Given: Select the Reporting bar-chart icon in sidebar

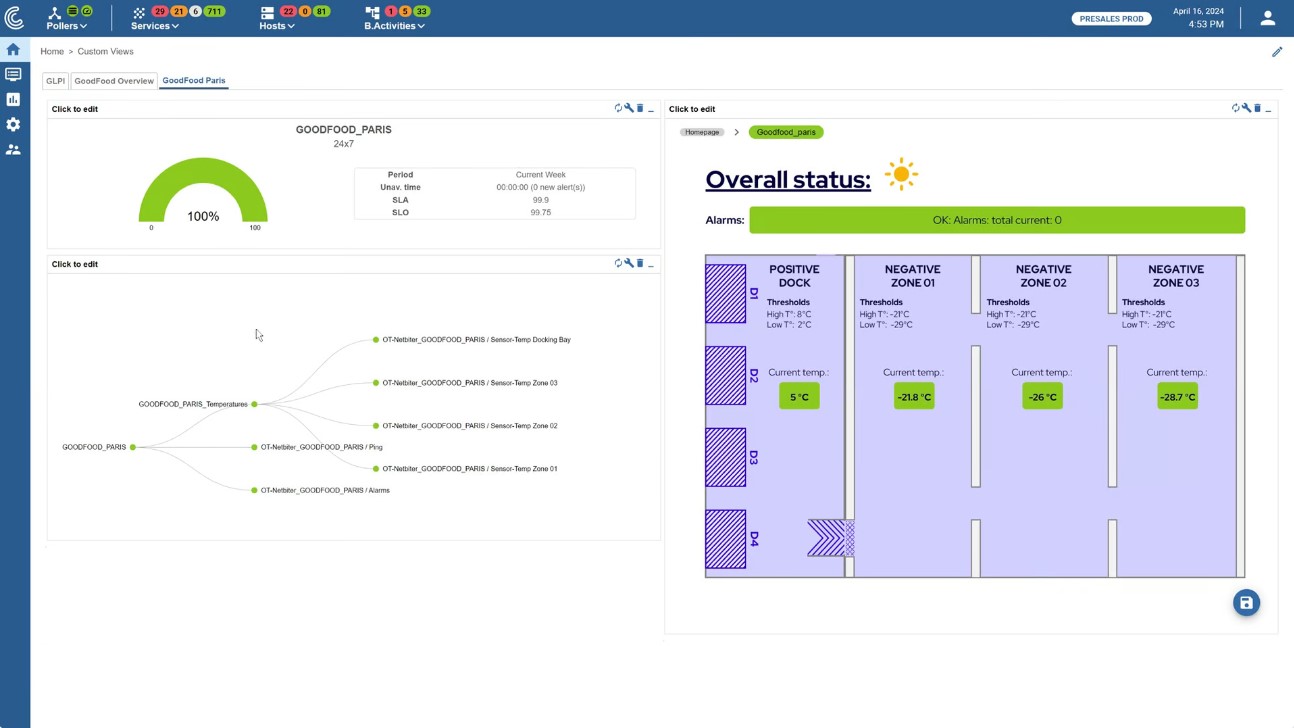Looking at the screenshot, I should [14, 98].
